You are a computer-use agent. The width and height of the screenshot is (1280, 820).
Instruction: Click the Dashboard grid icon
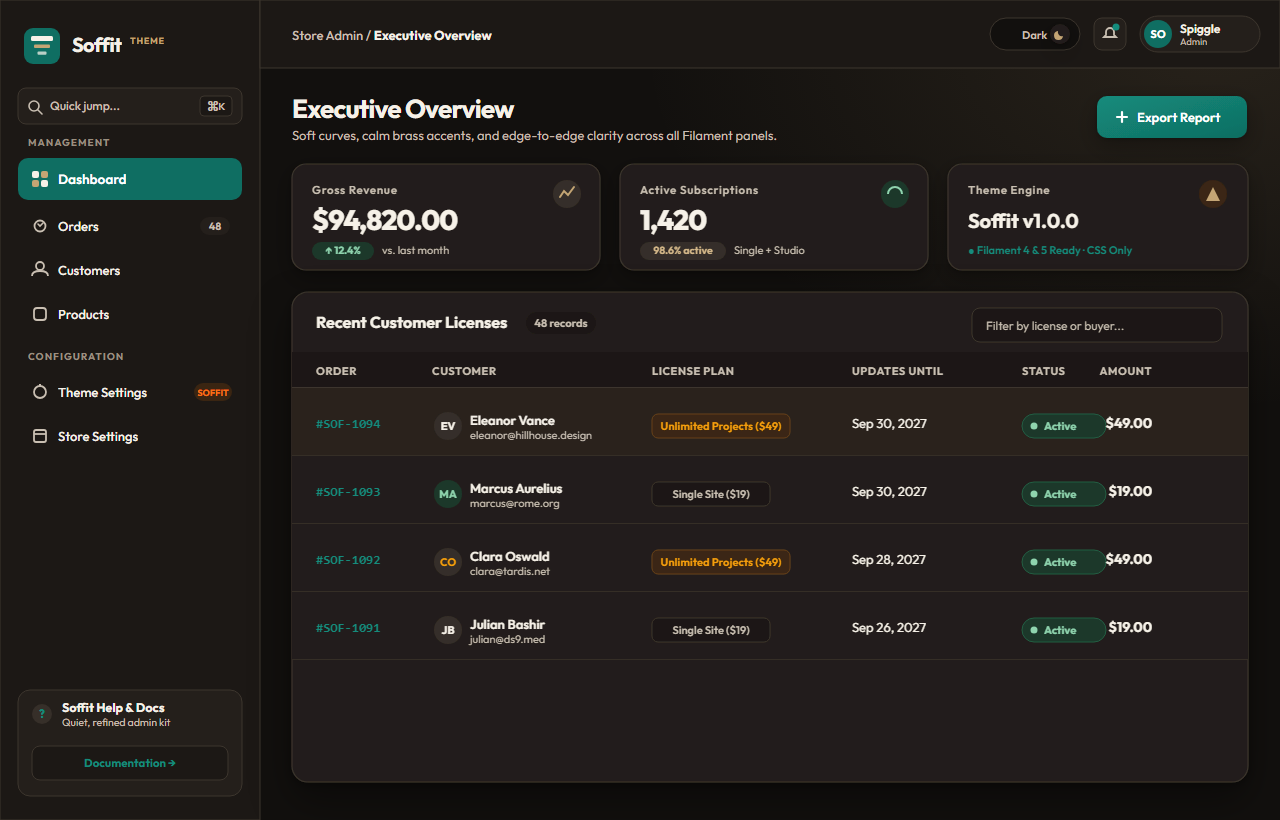coord(40,179)
